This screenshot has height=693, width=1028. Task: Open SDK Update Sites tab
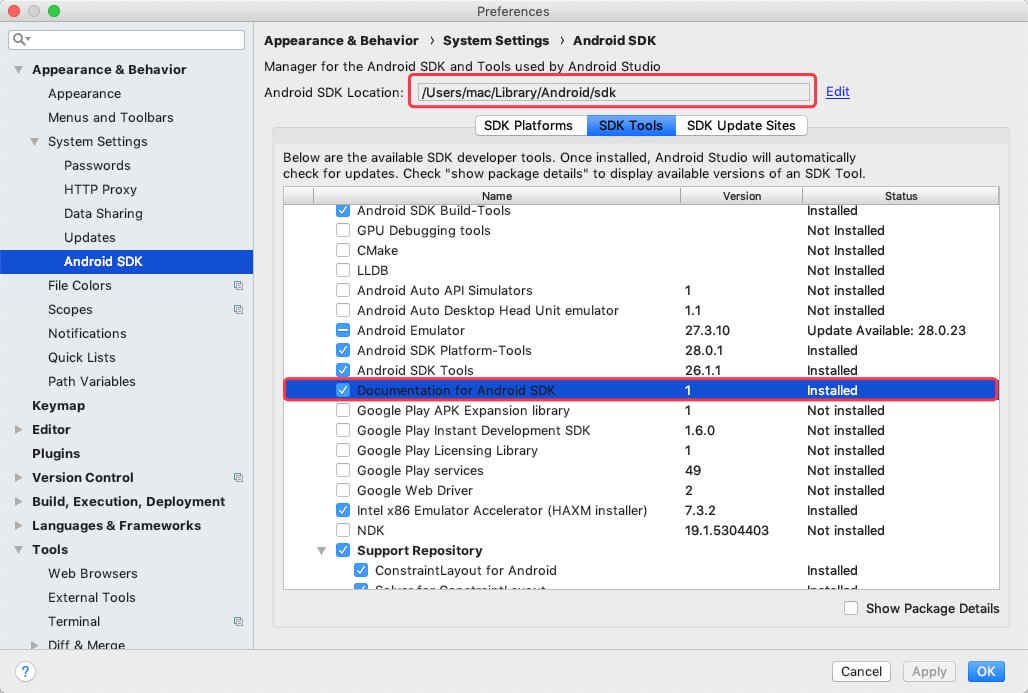pyautogui.click(x=741, y=125)
